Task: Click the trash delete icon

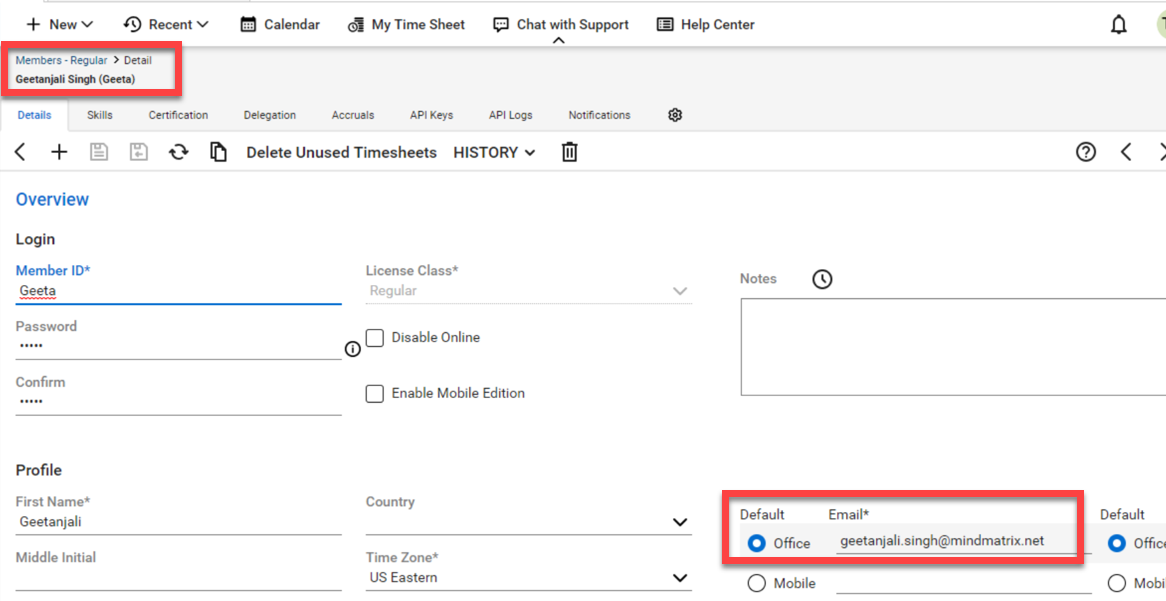Action: click(x=569, y=152)
